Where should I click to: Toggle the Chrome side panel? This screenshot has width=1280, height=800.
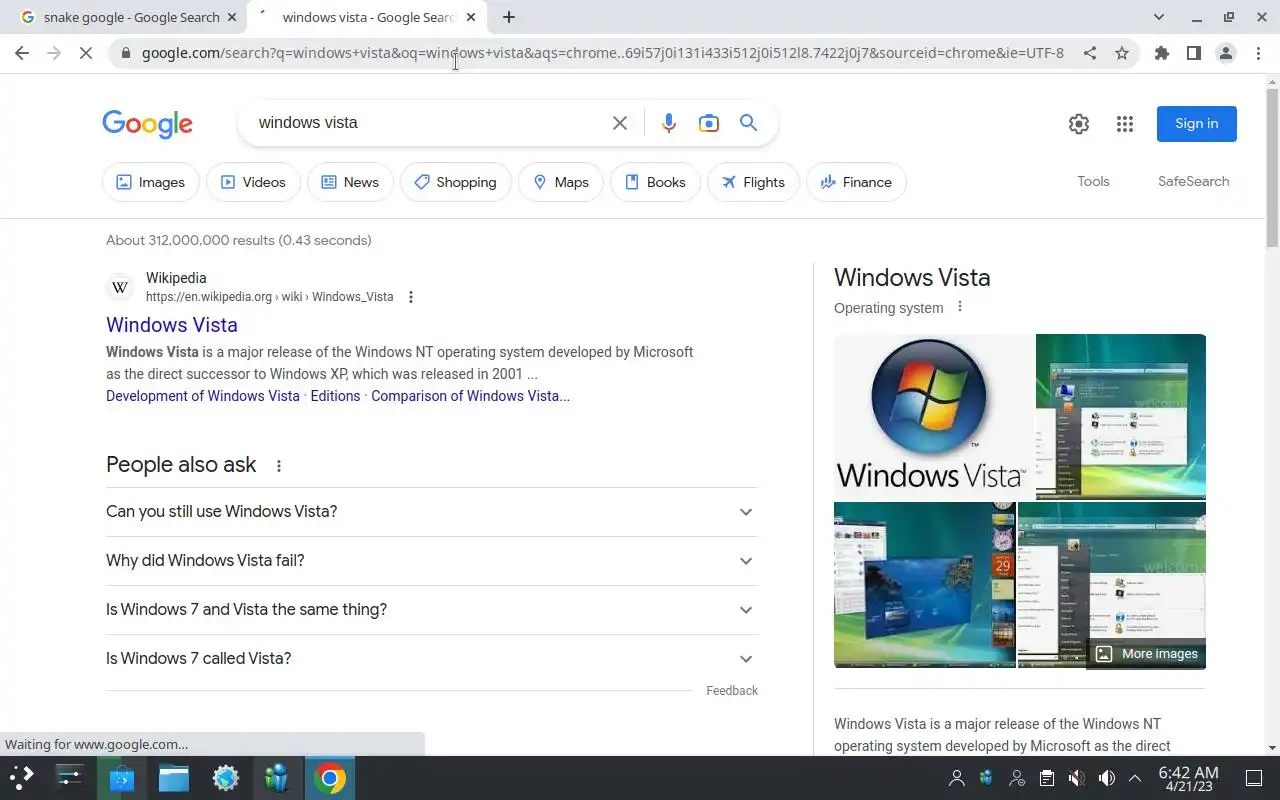[1194, 53]
